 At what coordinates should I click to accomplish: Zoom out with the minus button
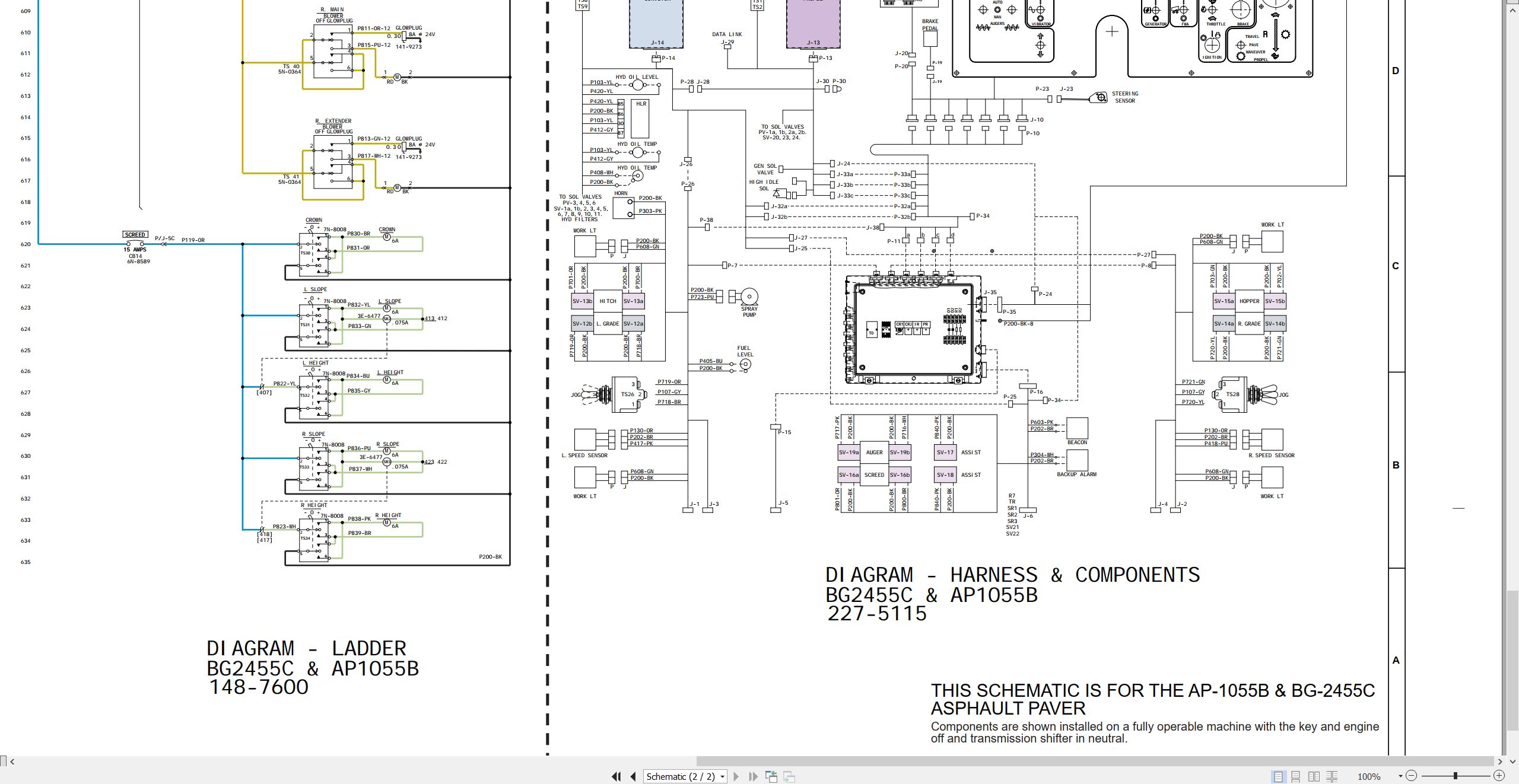1412,776
